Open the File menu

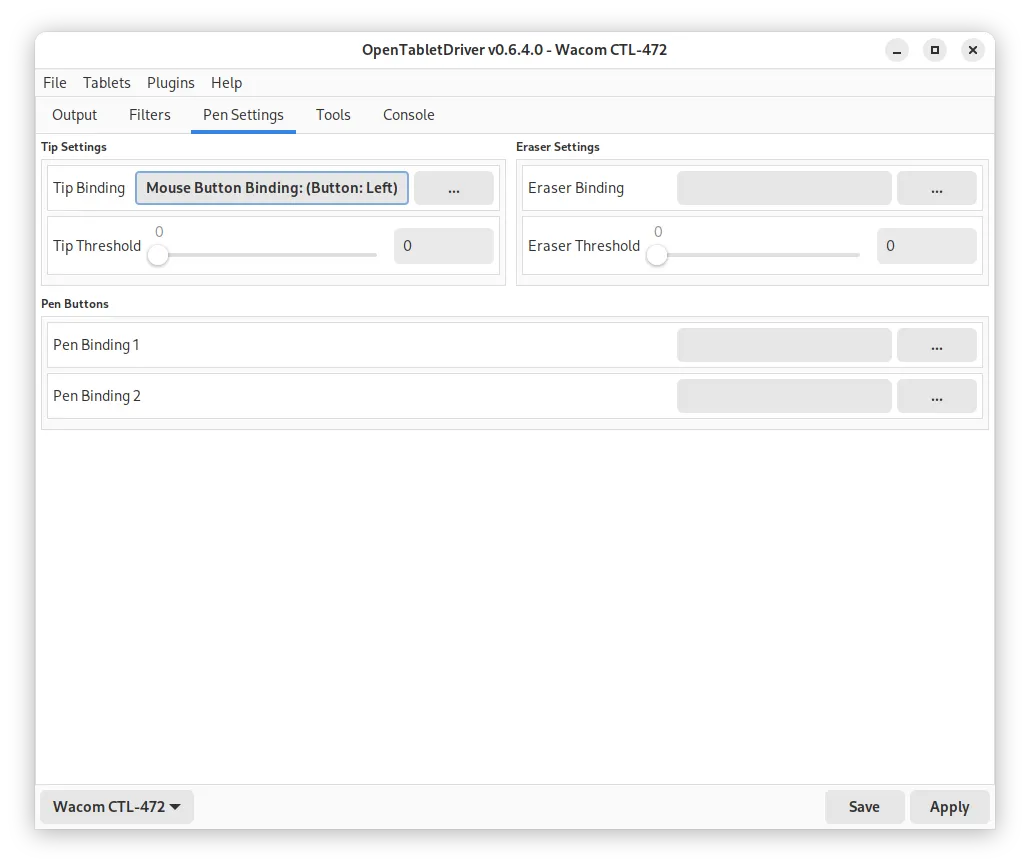pos(55,83)
